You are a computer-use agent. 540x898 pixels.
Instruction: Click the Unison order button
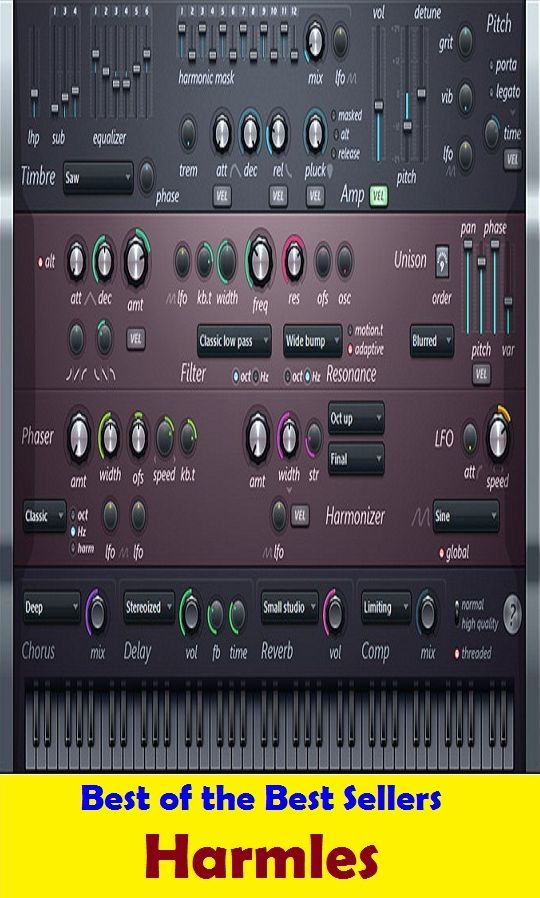[442, 262]
